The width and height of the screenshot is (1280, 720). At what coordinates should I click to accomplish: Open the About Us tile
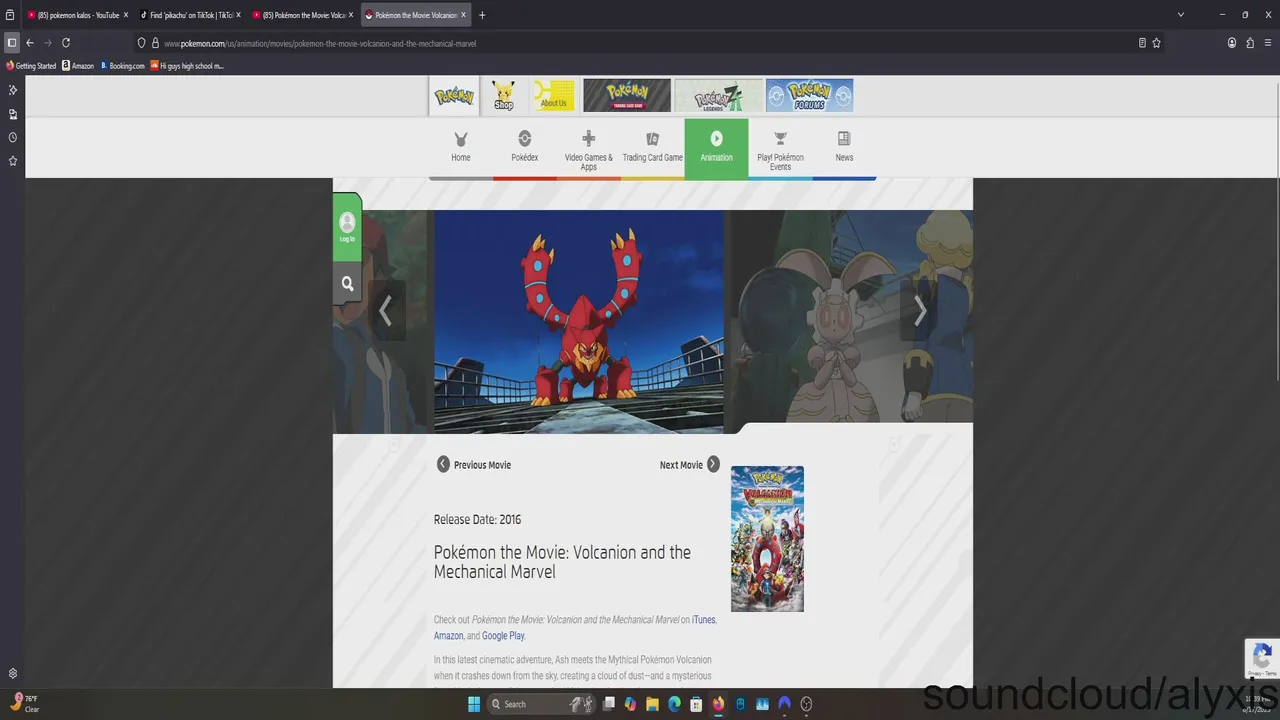click(x=553, y=96)
